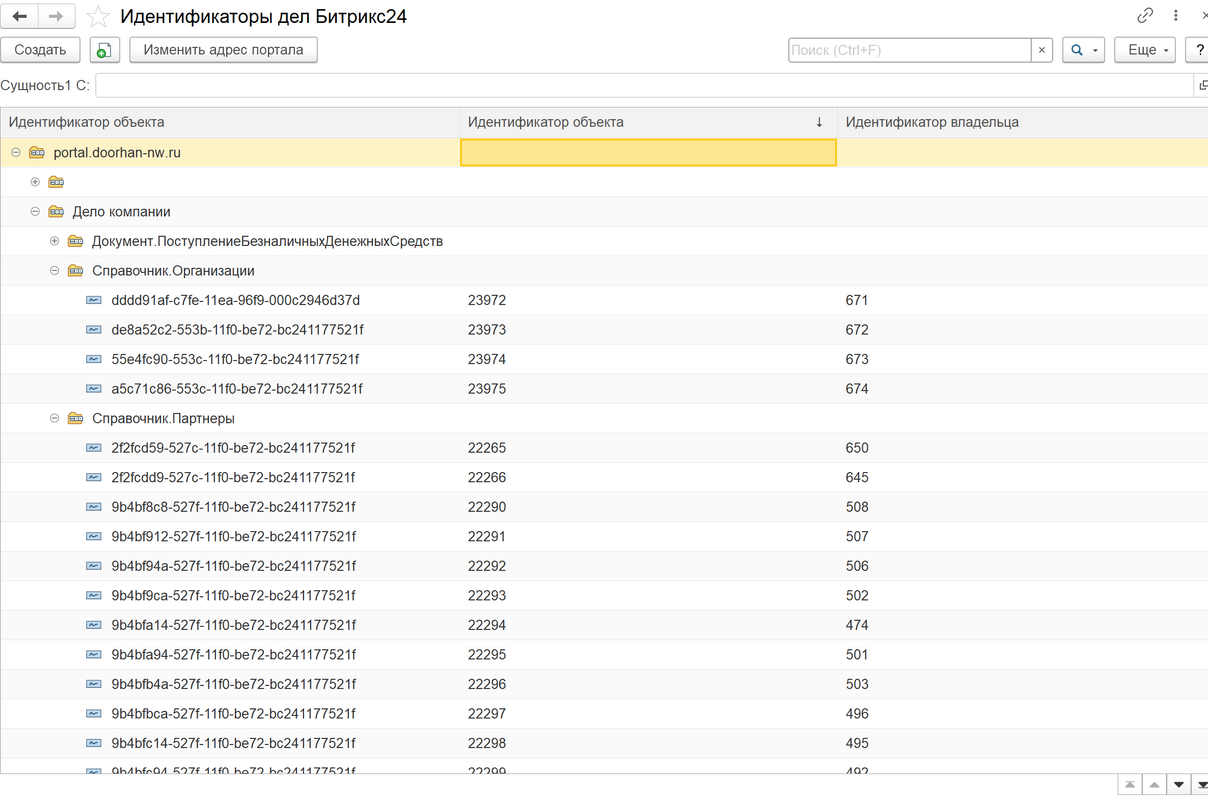Click the item icon of 2f2fcdd9-527c row
1208x800 pixels.
(x=94, y=477)
